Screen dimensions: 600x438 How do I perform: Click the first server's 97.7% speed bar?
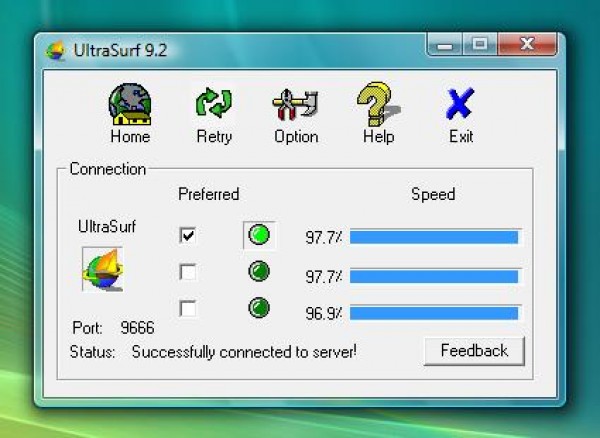pyautogui.click(x=436, y=237)
